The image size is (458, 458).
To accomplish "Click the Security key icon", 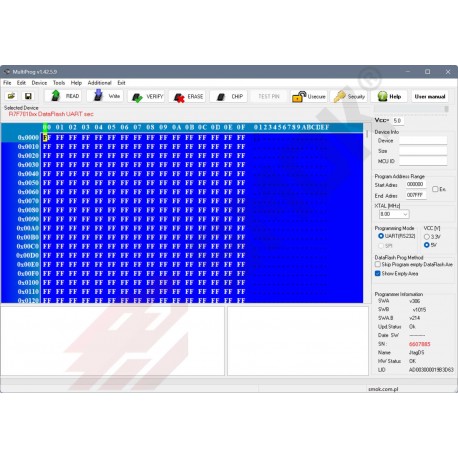I will click(x=339, y=97).
